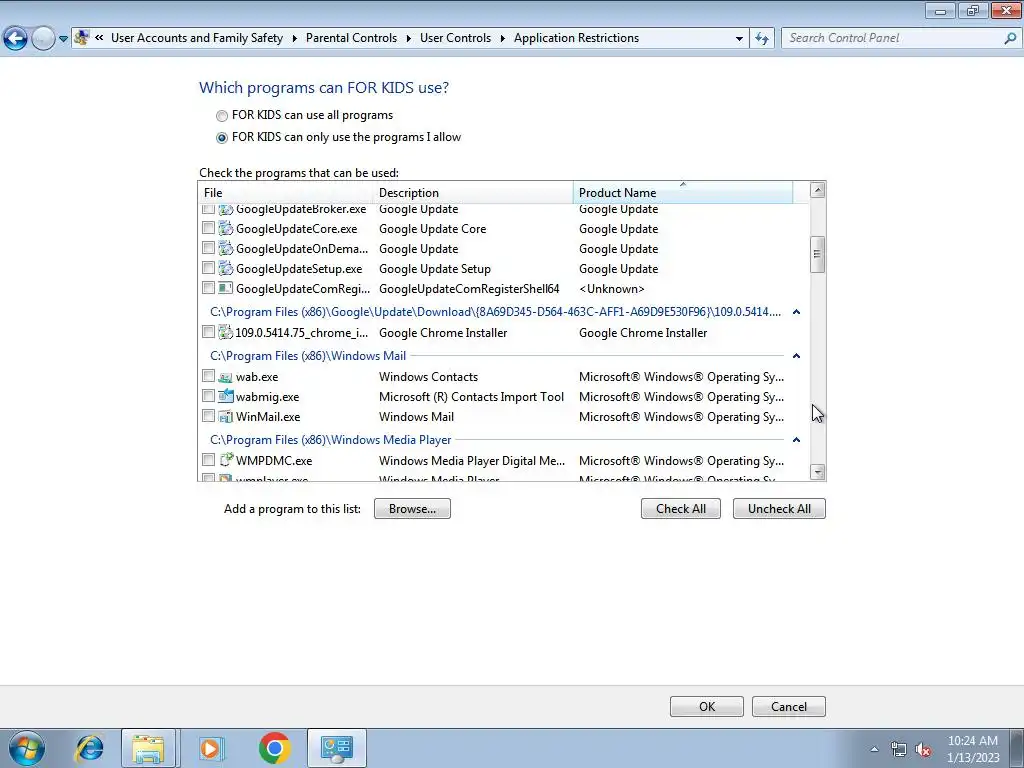Open the recent pages dropdown arrow
1024x768 pixels.
63,39
